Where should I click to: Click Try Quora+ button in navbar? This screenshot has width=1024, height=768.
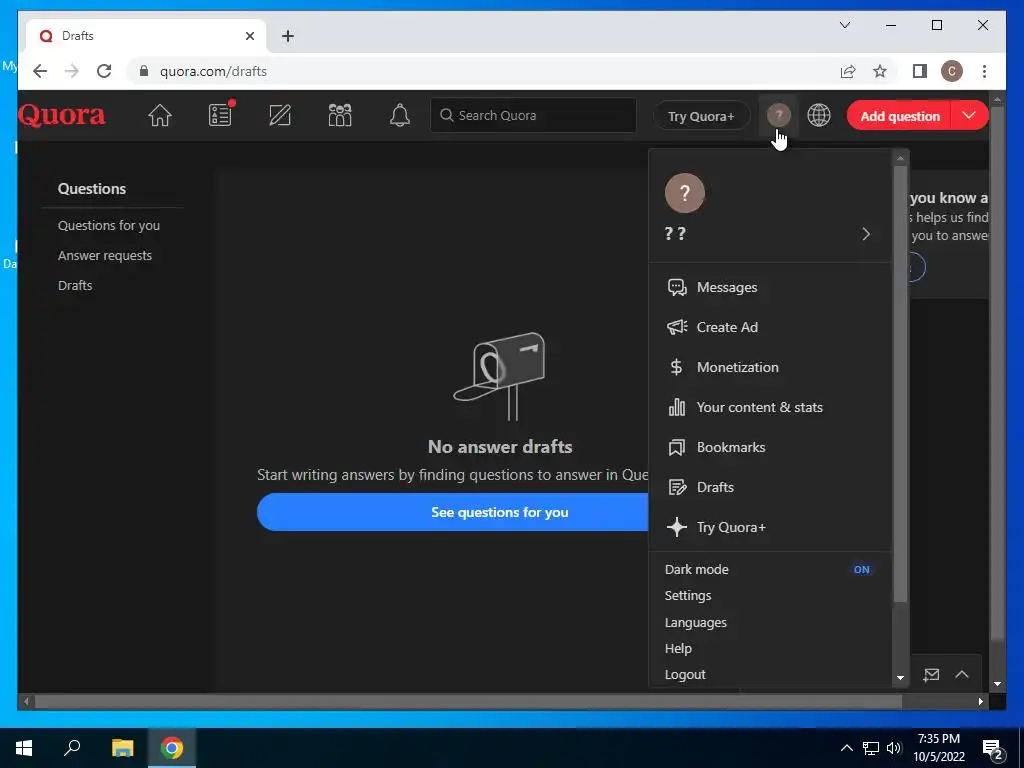coord(701,116)
